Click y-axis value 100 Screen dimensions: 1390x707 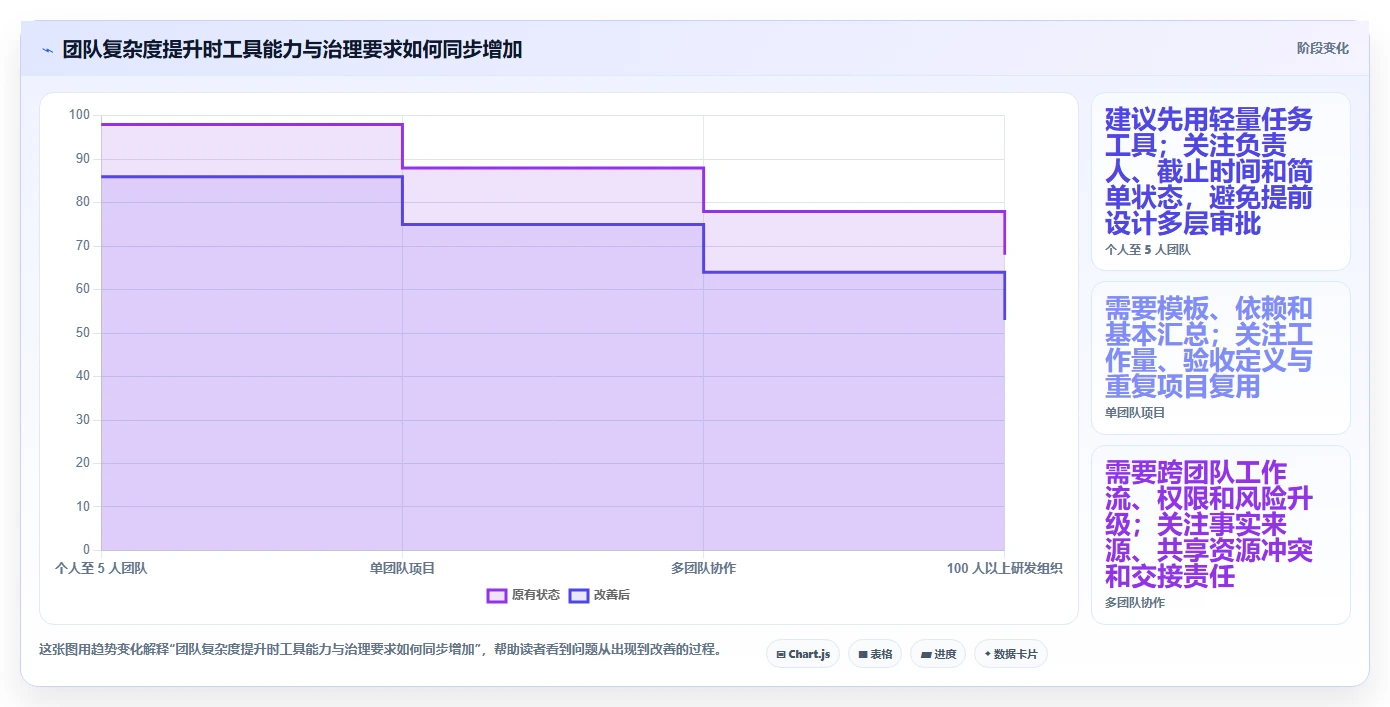click(x=80, y=115)
